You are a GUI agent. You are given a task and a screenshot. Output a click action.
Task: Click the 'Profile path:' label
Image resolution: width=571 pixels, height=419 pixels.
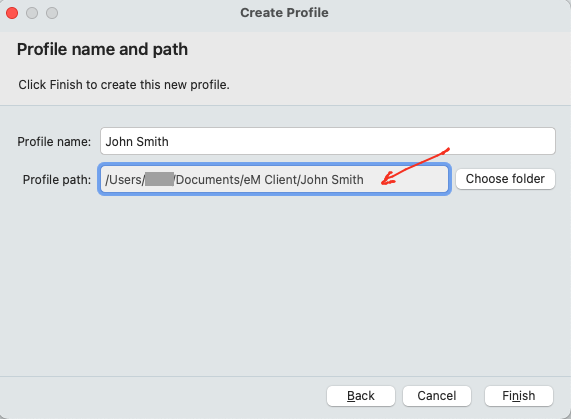56,179
